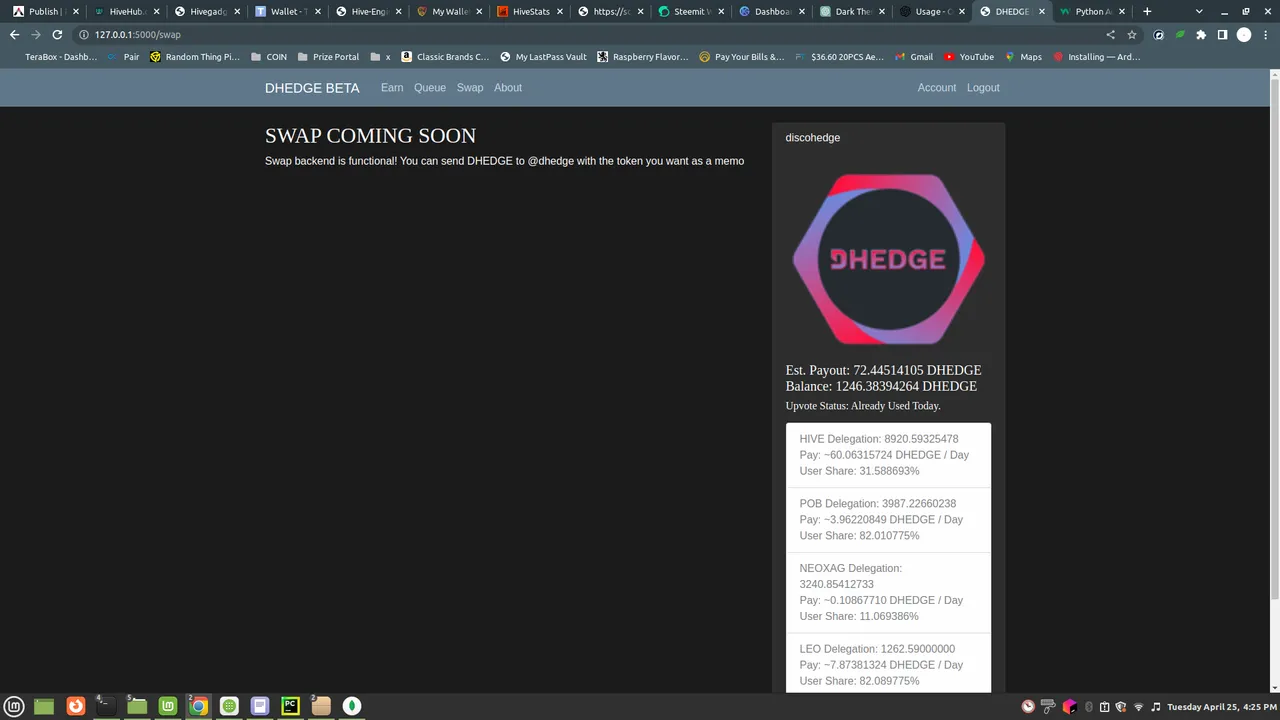Screen dimensions: 1280x720
Task: Open the Pay Your Bills bookmark
Action: pos(742,57)
